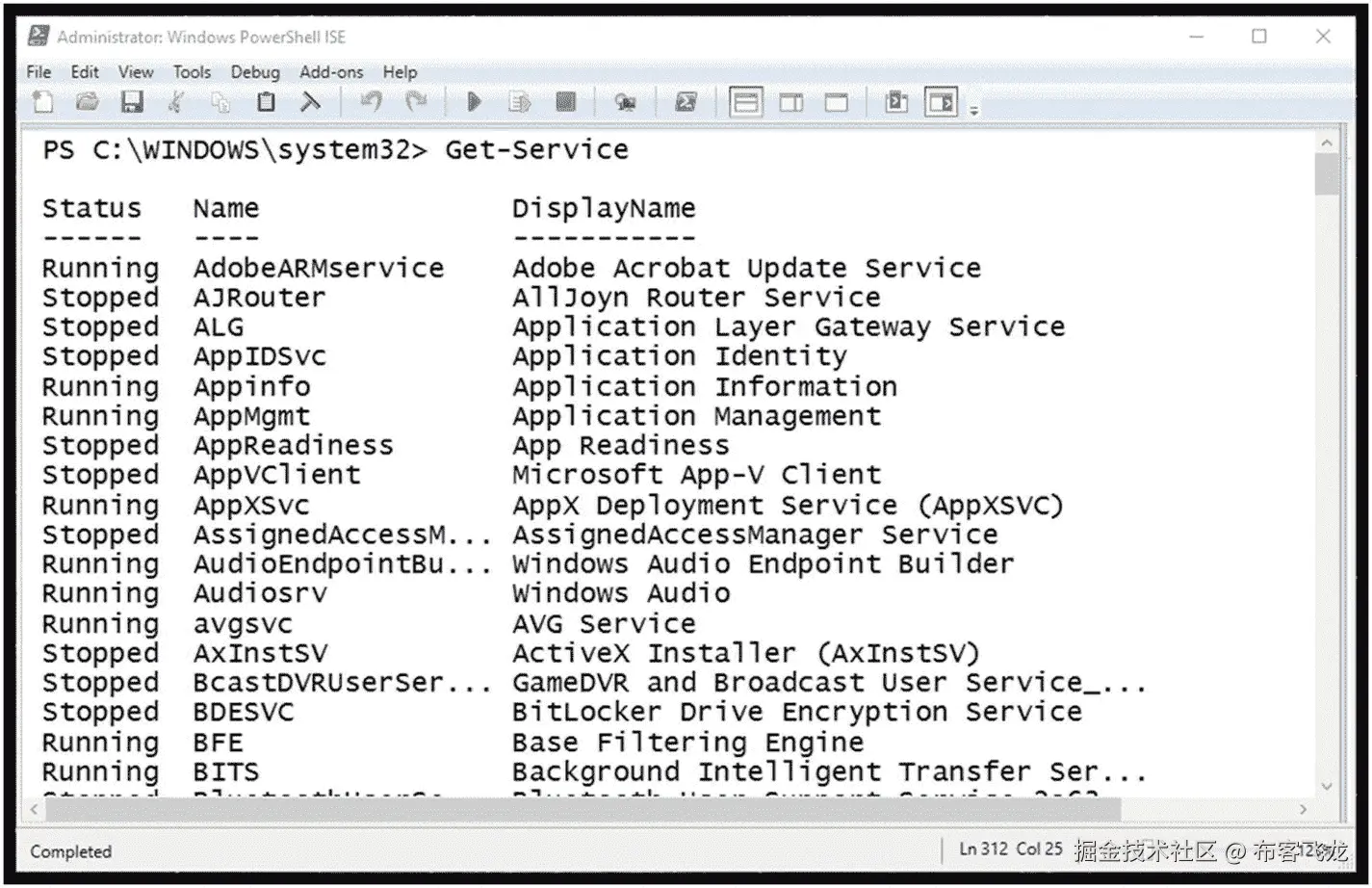The image size is (1372, 888).
Task: Stop operation with the square stop icon
Action: 566,102
